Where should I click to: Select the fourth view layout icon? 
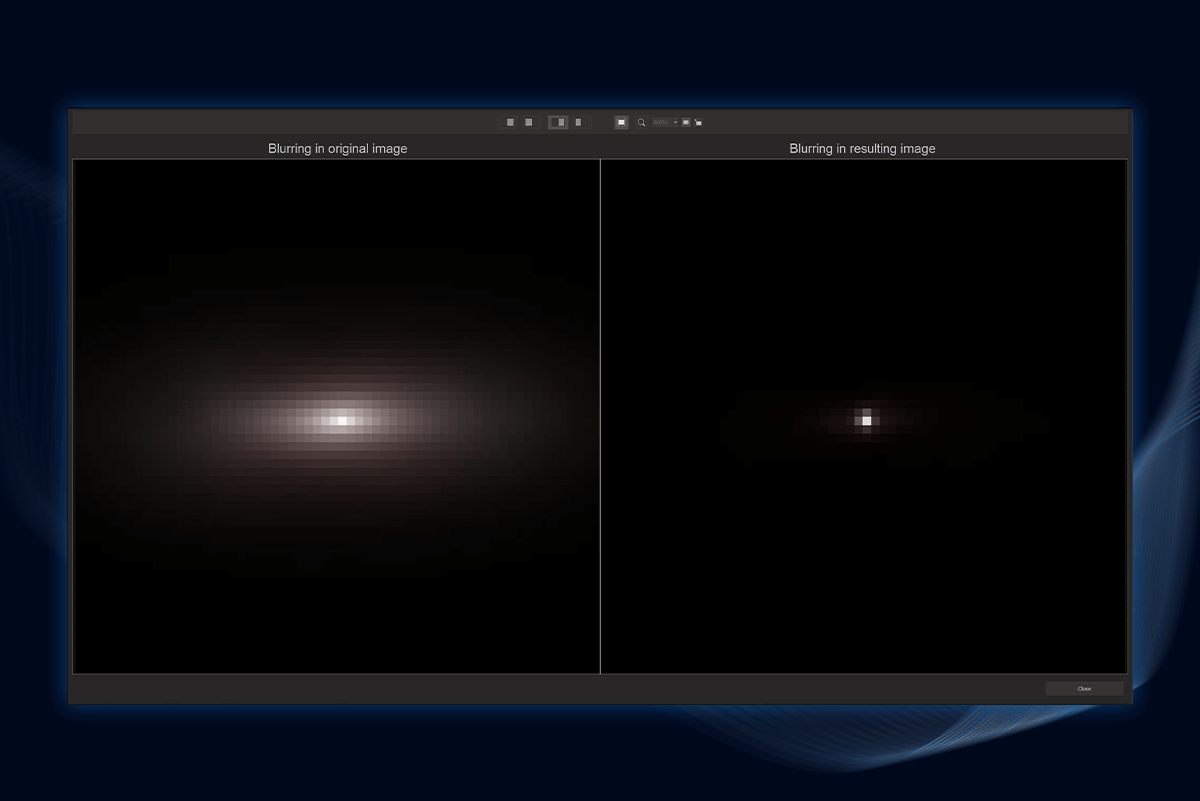[x=578, y=122]
